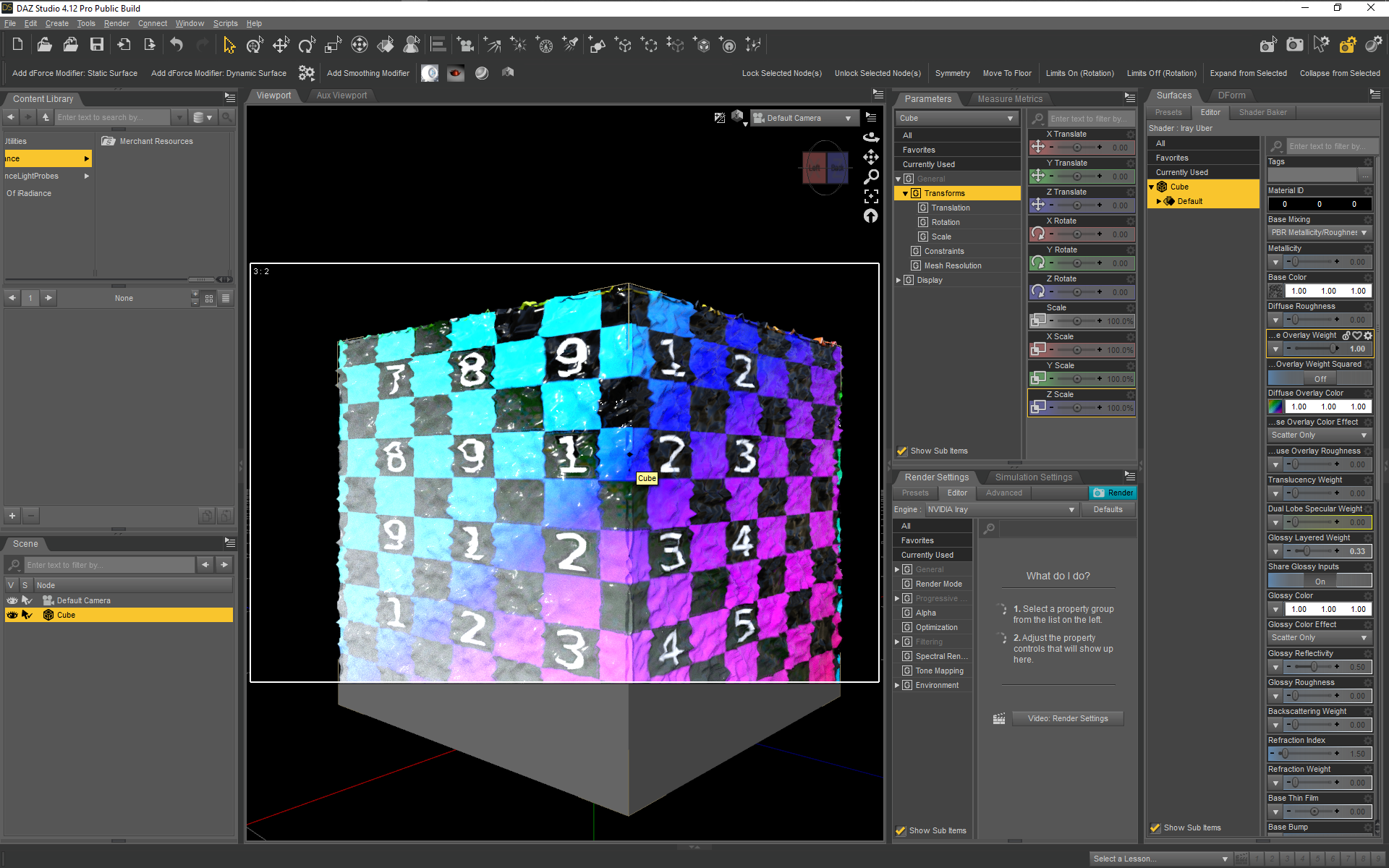Uncheck Show Sub Items in Parameters
Viewport: 1389px width, 868px height.
(x=902, y=451)
